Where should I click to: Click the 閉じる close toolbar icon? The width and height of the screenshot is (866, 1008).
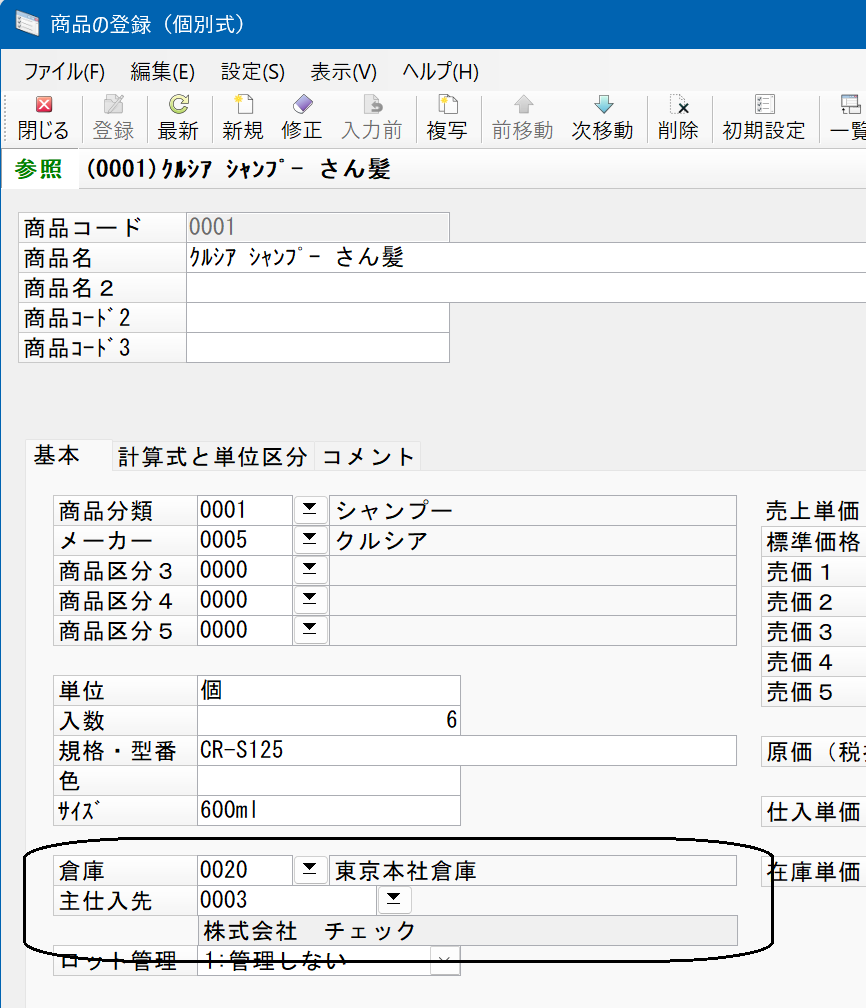pyautogui.click(x=43, y=105)
